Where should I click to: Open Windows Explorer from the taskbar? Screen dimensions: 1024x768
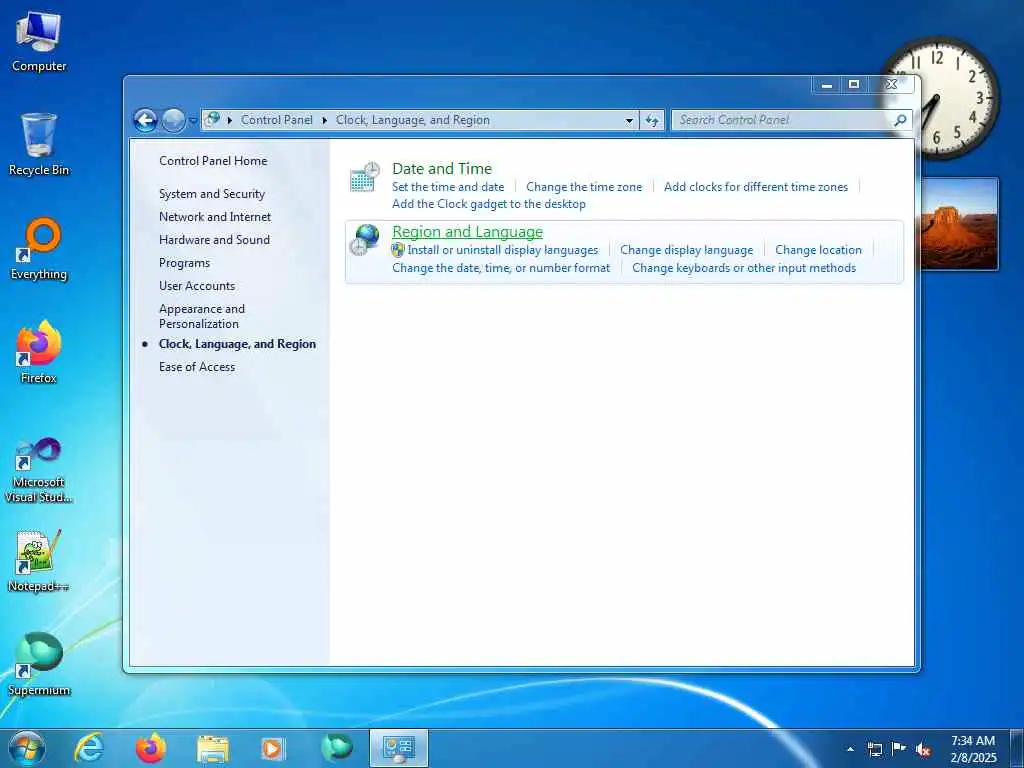pos(212,749)
